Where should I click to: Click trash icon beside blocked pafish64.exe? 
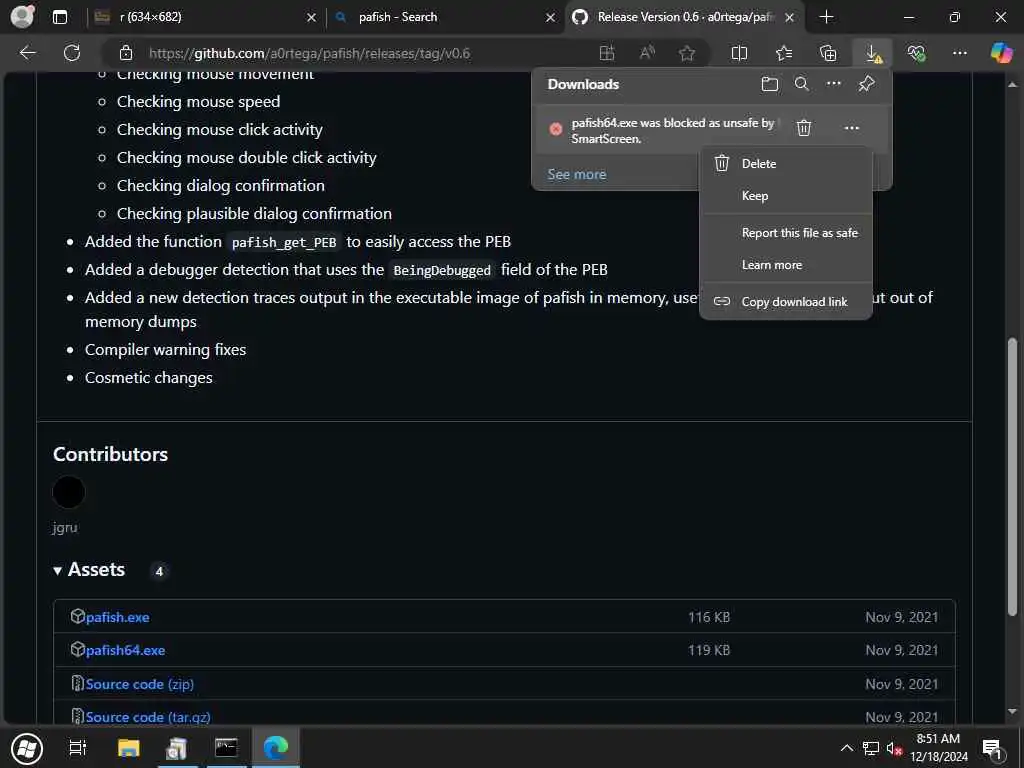pyautogui.click(x=804, y=128)
